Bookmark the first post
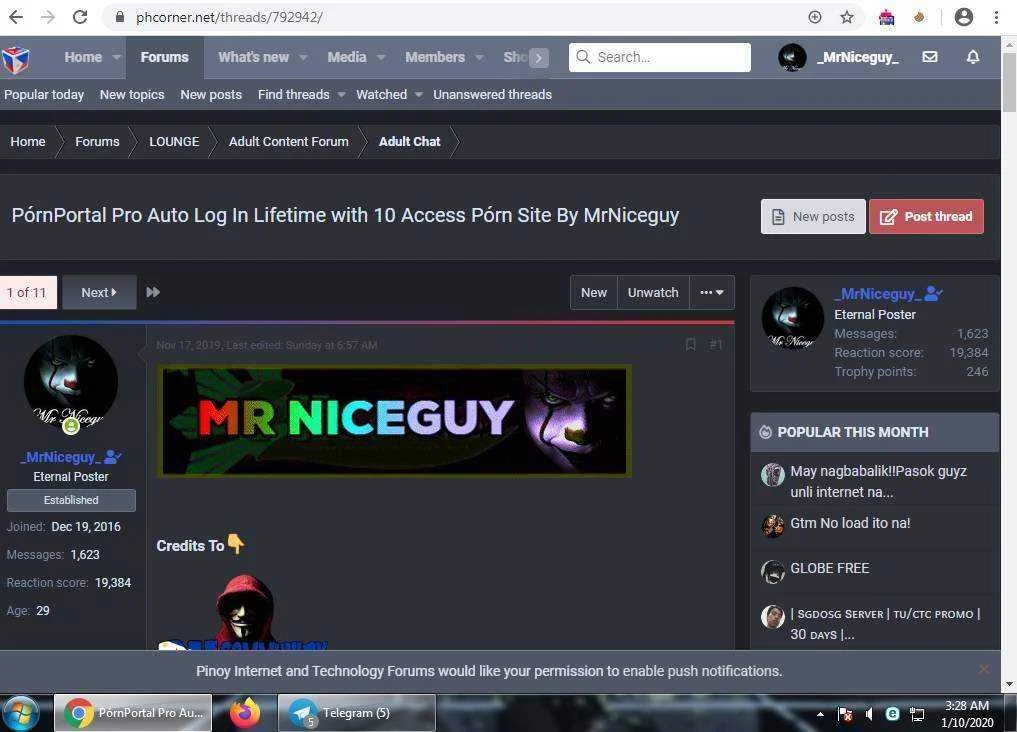This screenshot has width=1017, height=732. [691, 344]
